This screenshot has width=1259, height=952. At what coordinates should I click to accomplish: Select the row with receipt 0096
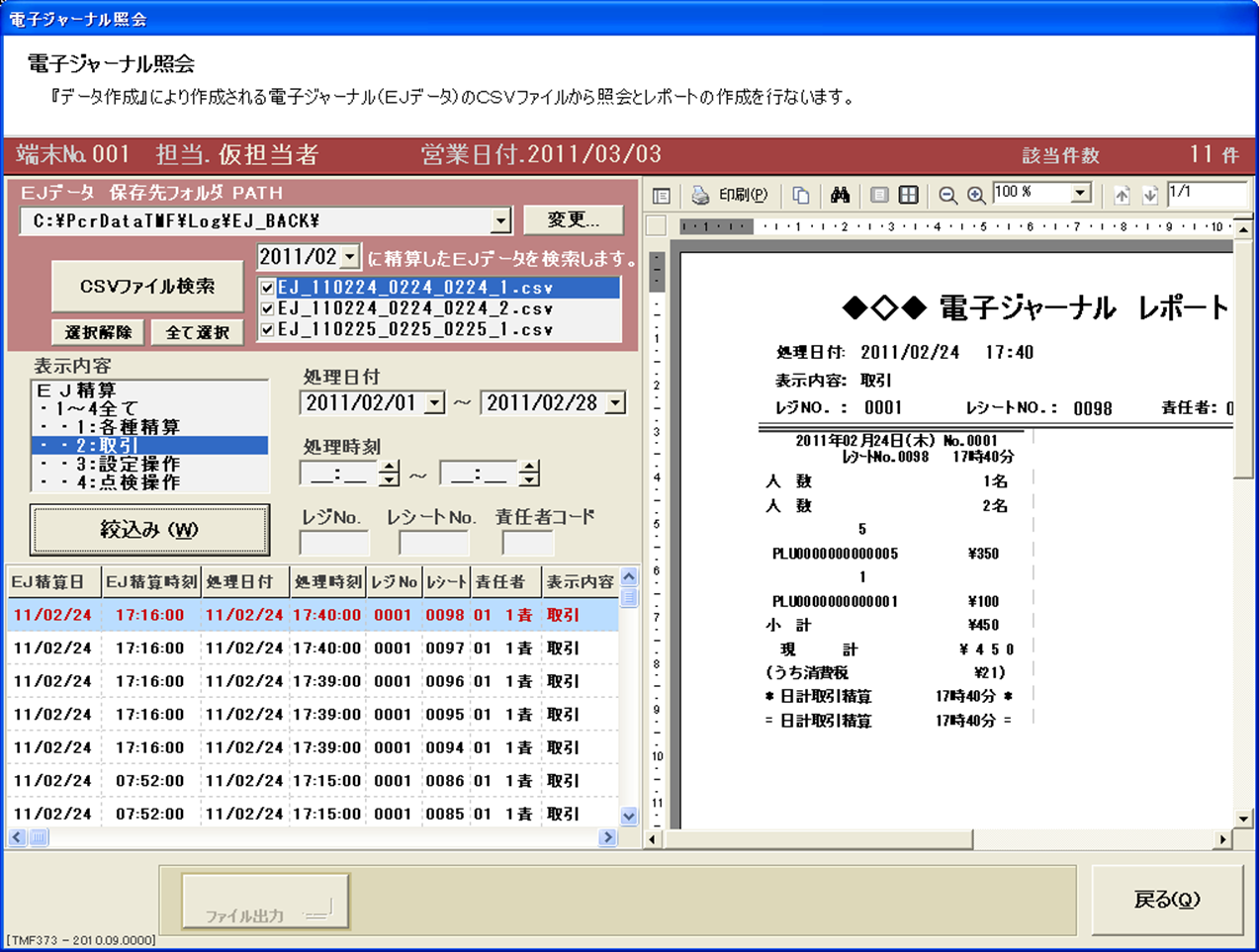tap(313, 681)
